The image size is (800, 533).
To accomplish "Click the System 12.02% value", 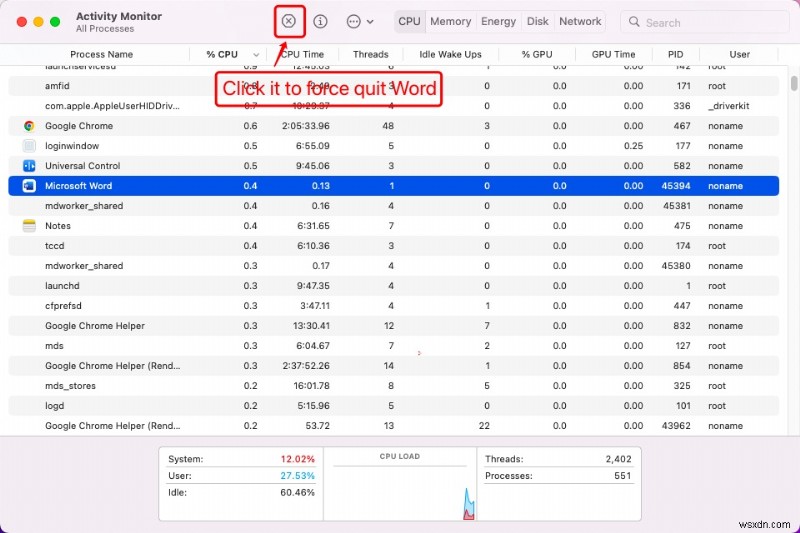I will (x=297, y=459).
